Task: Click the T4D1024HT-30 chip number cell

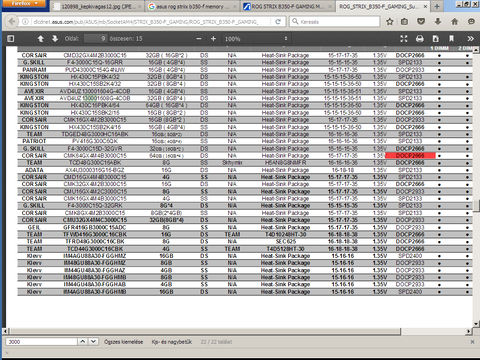Action: pyautogui.click(x=286, y=234)
